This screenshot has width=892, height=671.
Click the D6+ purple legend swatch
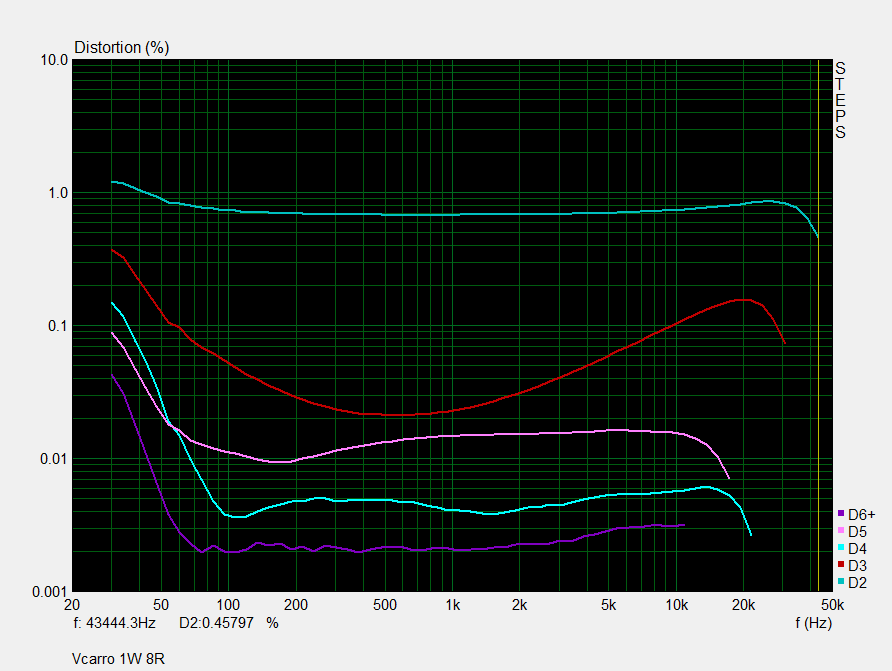point(841,513)
